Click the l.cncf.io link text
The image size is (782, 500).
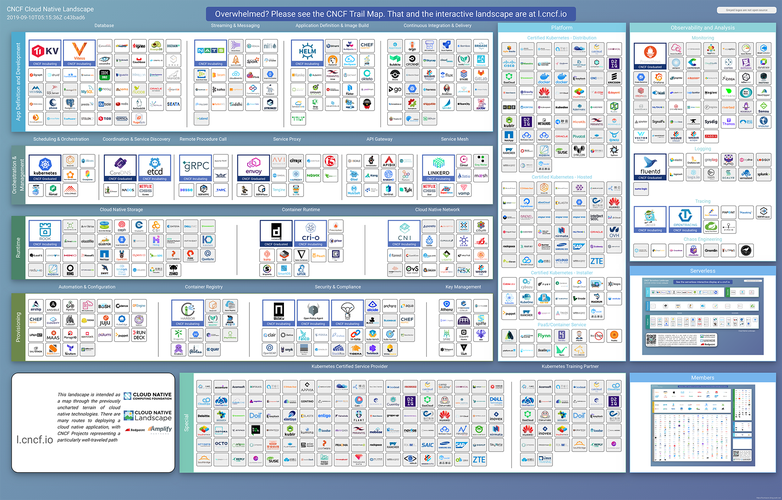click(x=34, y=439)
